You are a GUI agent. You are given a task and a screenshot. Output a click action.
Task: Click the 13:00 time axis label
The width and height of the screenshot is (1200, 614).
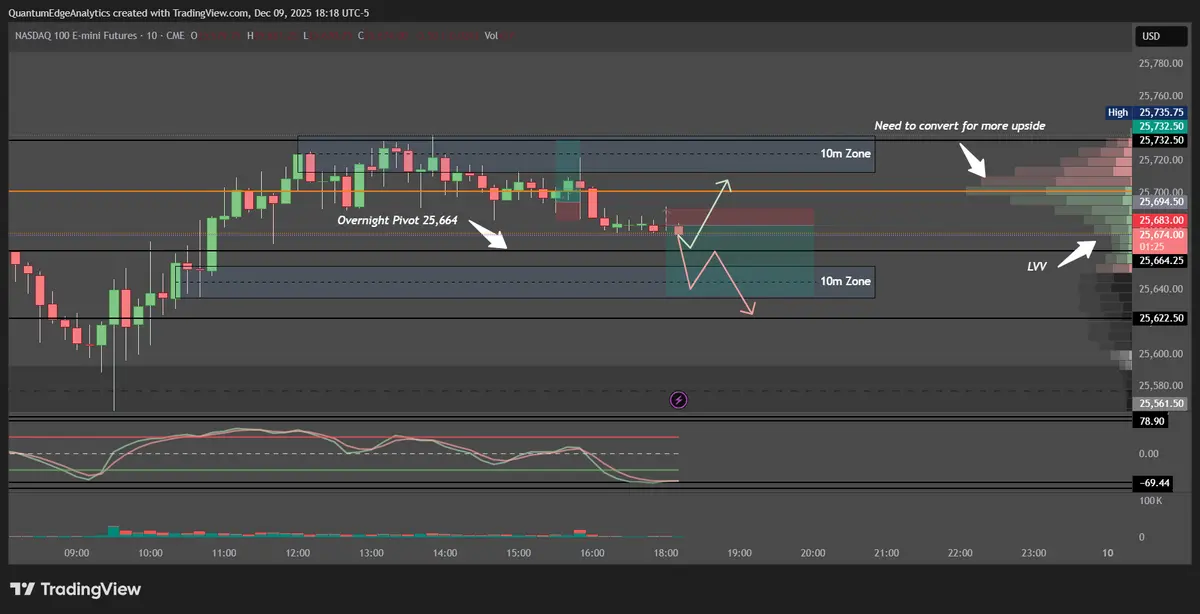(x=371, y=552)
